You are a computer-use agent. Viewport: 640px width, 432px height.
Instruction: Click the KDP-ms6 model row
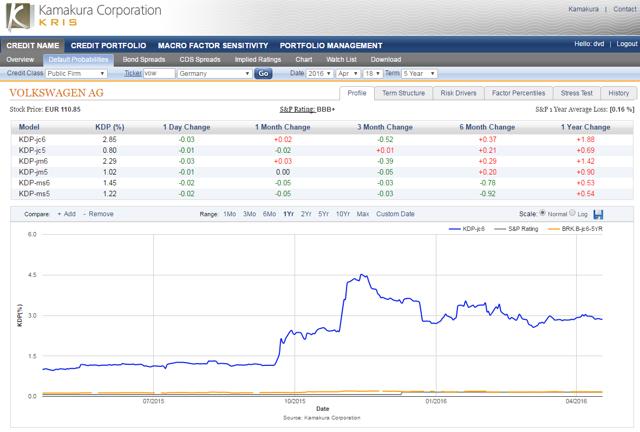coord(322,183)
